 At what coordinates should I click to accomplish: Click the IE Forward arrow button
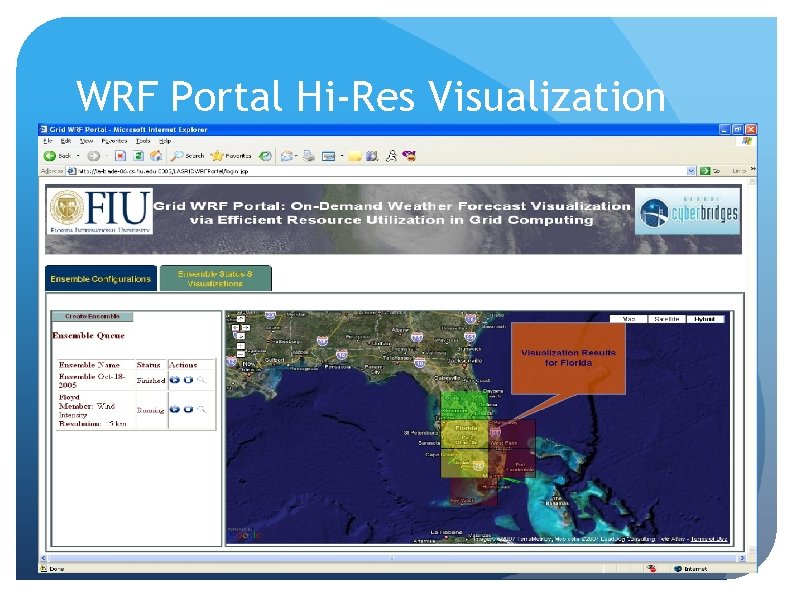point(94,156)
